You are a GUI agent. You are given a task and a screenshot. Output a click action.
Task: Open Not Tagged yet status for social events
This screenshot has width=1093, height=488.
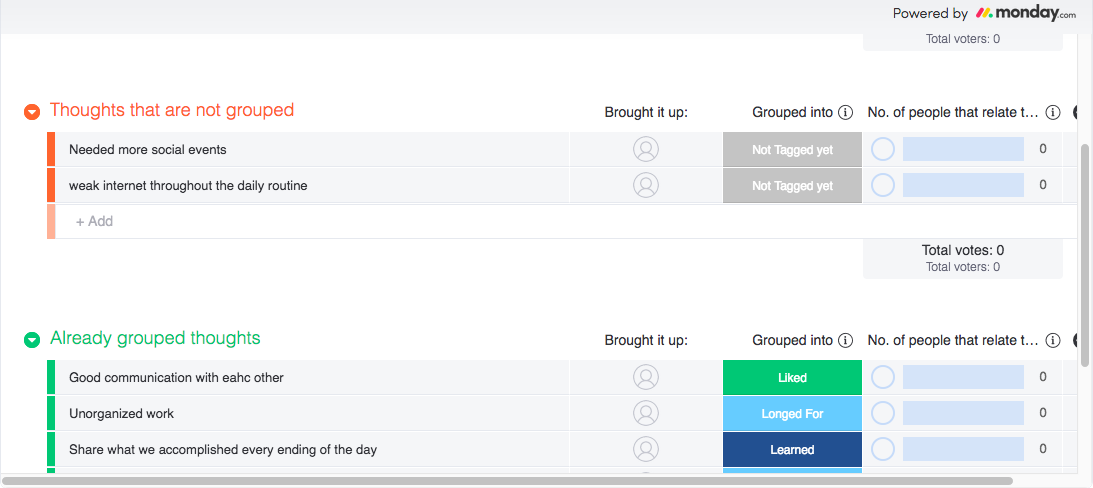(x=792, y=149)
